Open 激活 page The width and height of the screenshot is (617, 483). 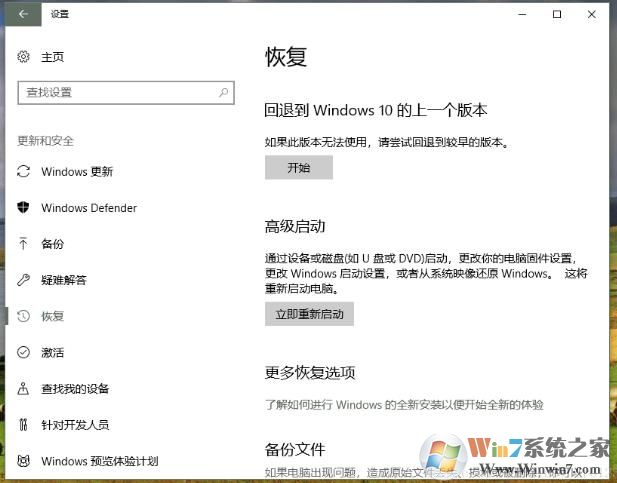click(x=52, y=352)
